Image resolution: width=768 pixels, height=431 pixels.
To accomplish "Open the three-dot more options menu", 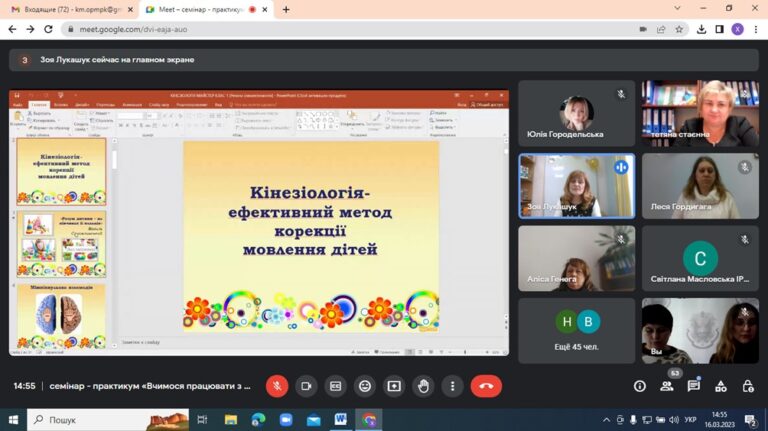I will click(453, 386).
